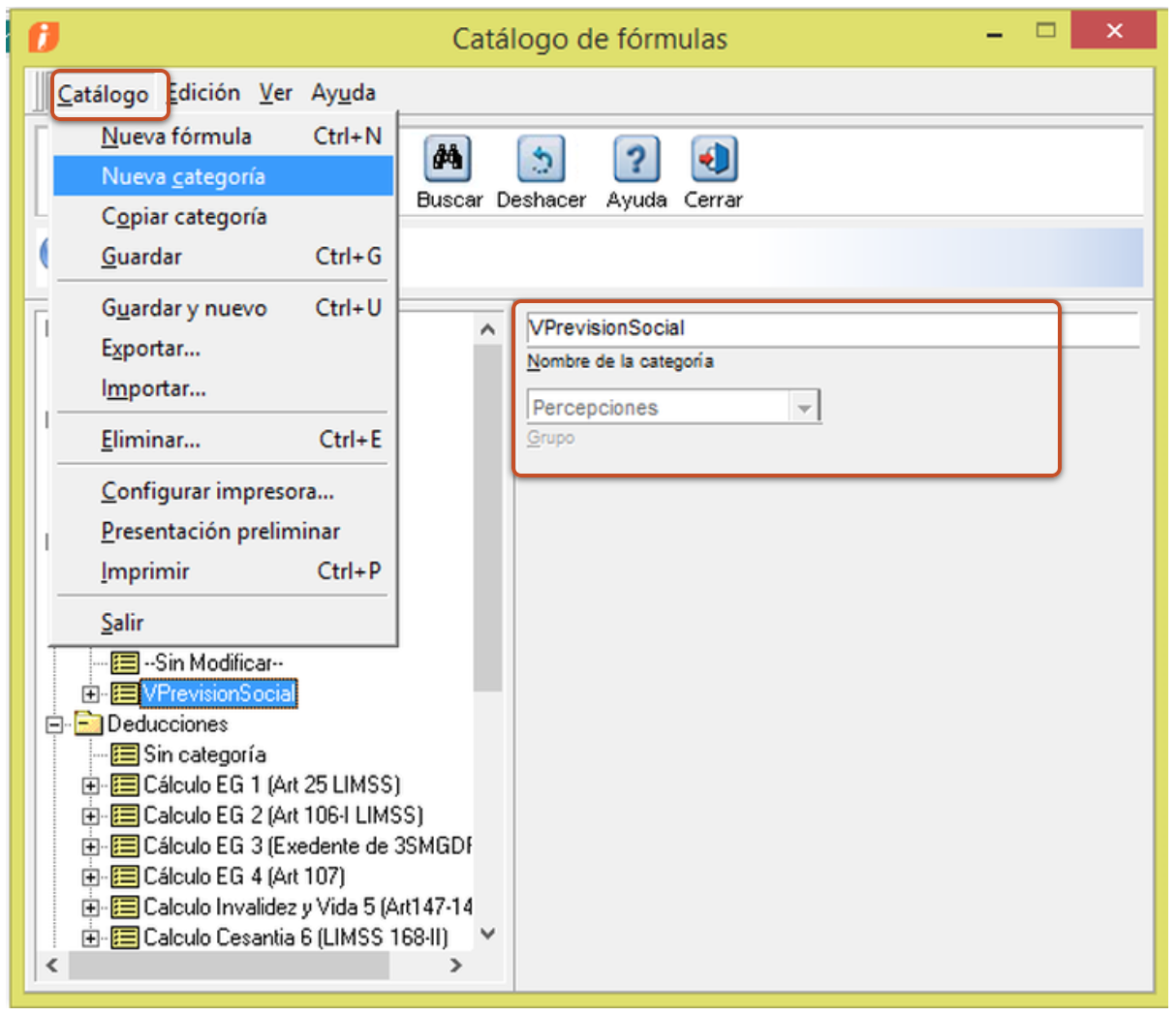The height and width of the screenshot is (1015, 1176).
Task: Choose Nueva categoría menu entry
Action: (224, 176)
